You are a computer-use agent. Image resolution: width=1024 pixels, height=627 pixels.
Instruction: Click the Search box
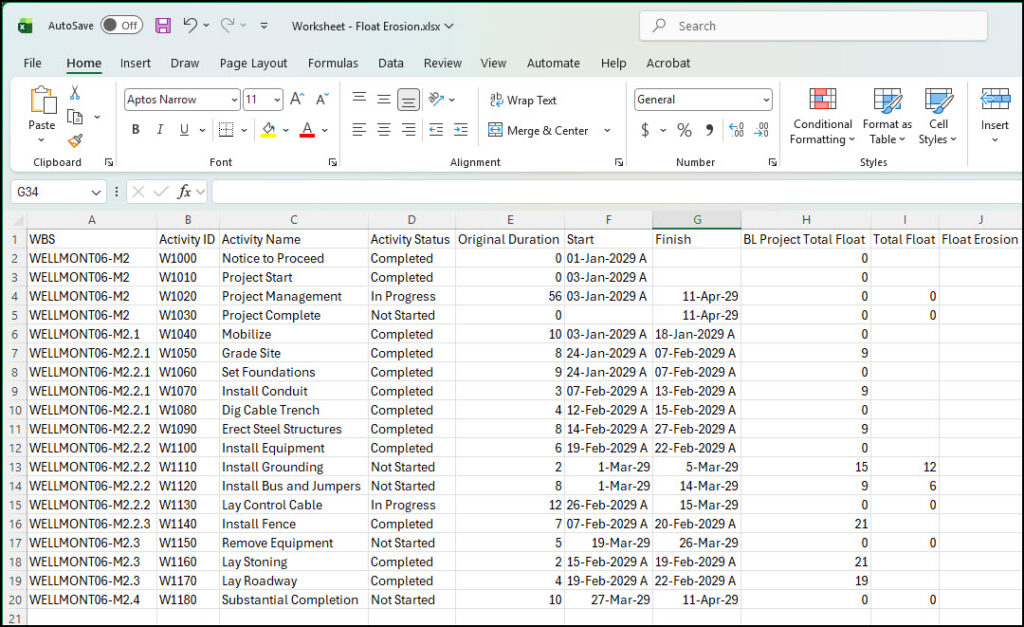tap(813, 26)
